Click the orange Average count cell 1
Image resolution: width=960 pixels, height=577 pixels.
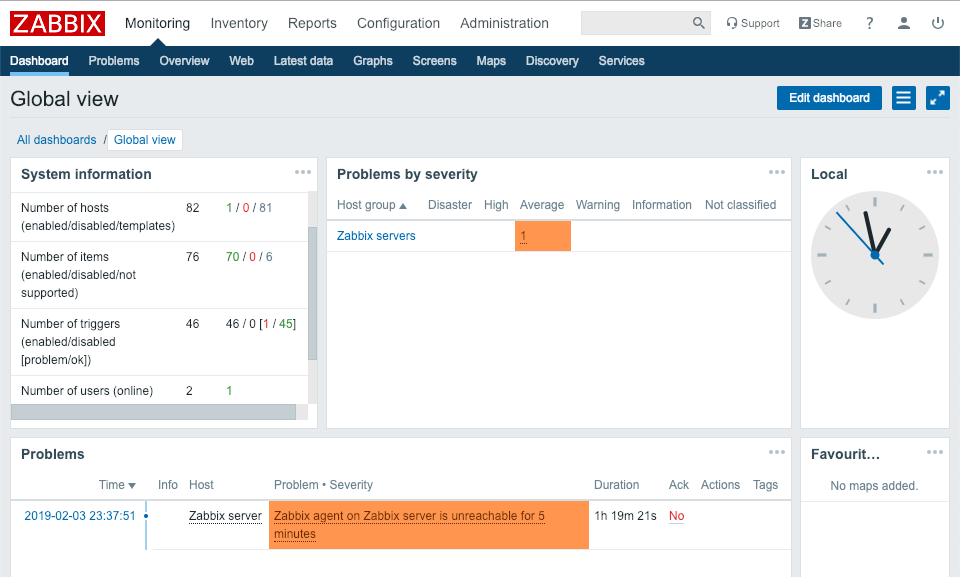pyautogui.click(x=542, y=236)
